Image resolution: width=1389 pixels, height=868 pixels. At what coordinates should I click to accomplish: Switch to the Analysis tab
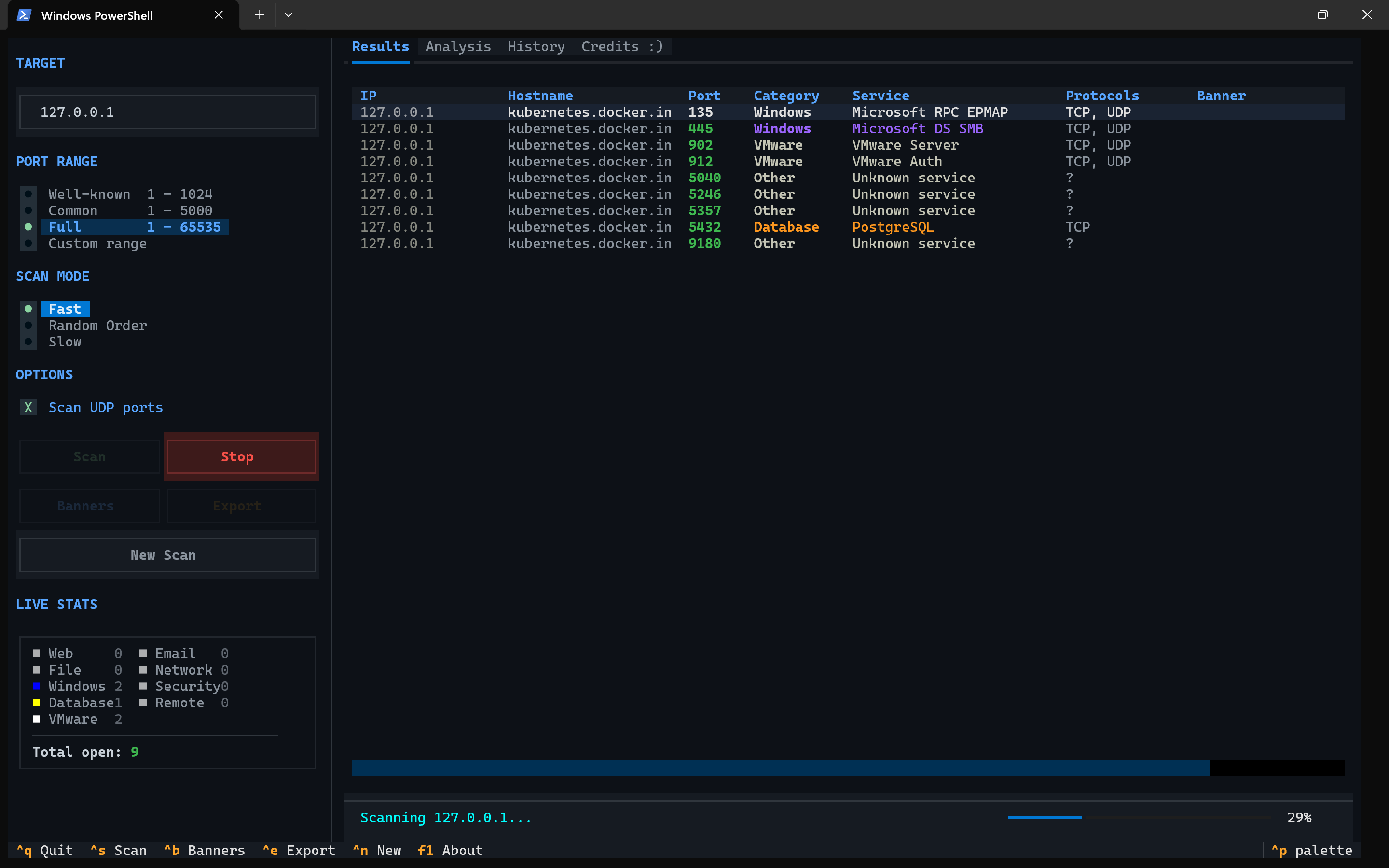pos(457,46)
